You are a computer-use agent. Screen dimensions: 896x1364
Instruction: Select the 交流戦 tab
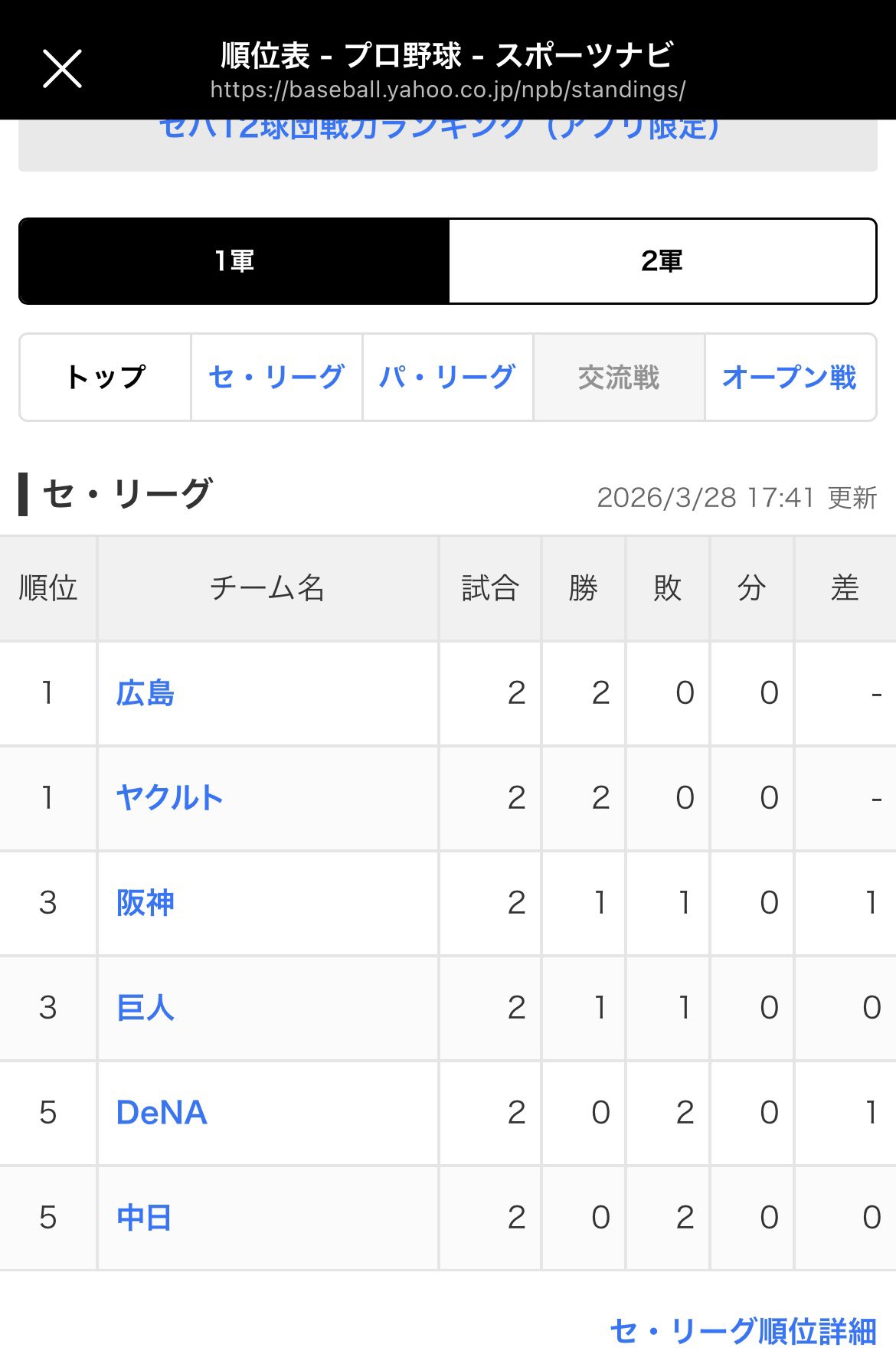(619, 377)
